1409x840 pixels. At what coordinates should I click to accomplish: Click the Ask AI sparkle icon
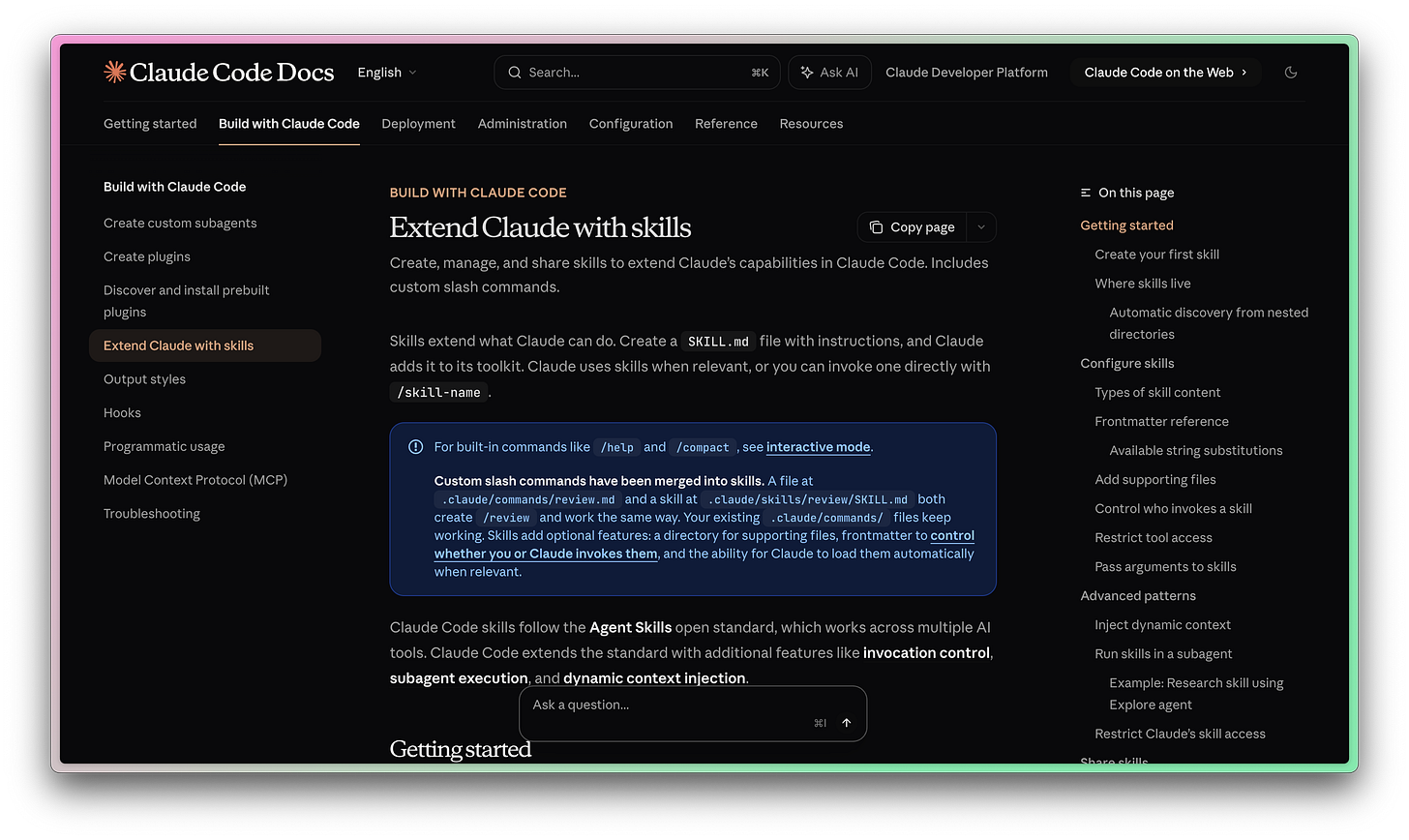point(807,73)
